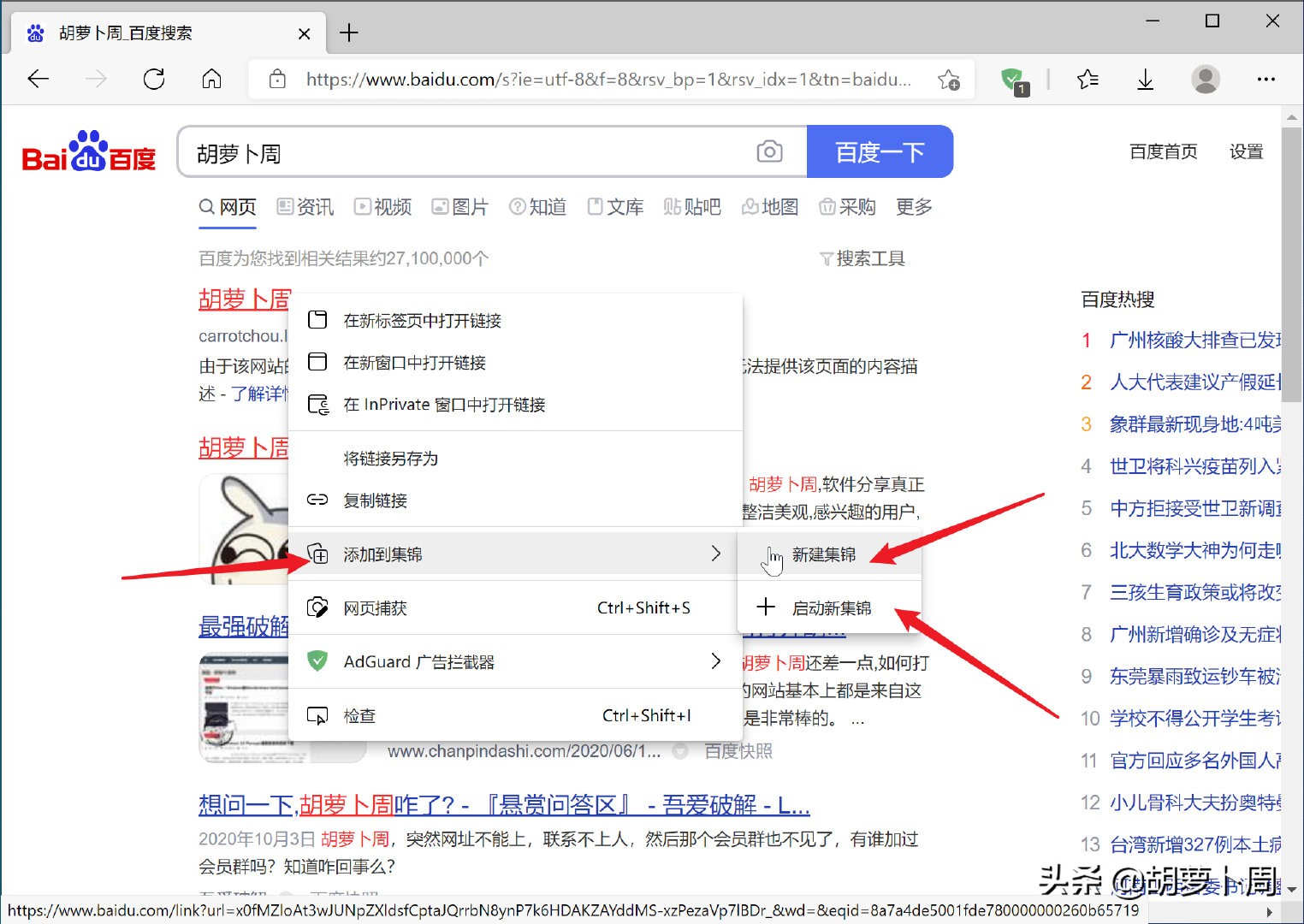The width and height of the screenshot is (1304, 924).
Task: Select 在新标签页中打开链接 menu entry
Action: click(x=423, y=320)
